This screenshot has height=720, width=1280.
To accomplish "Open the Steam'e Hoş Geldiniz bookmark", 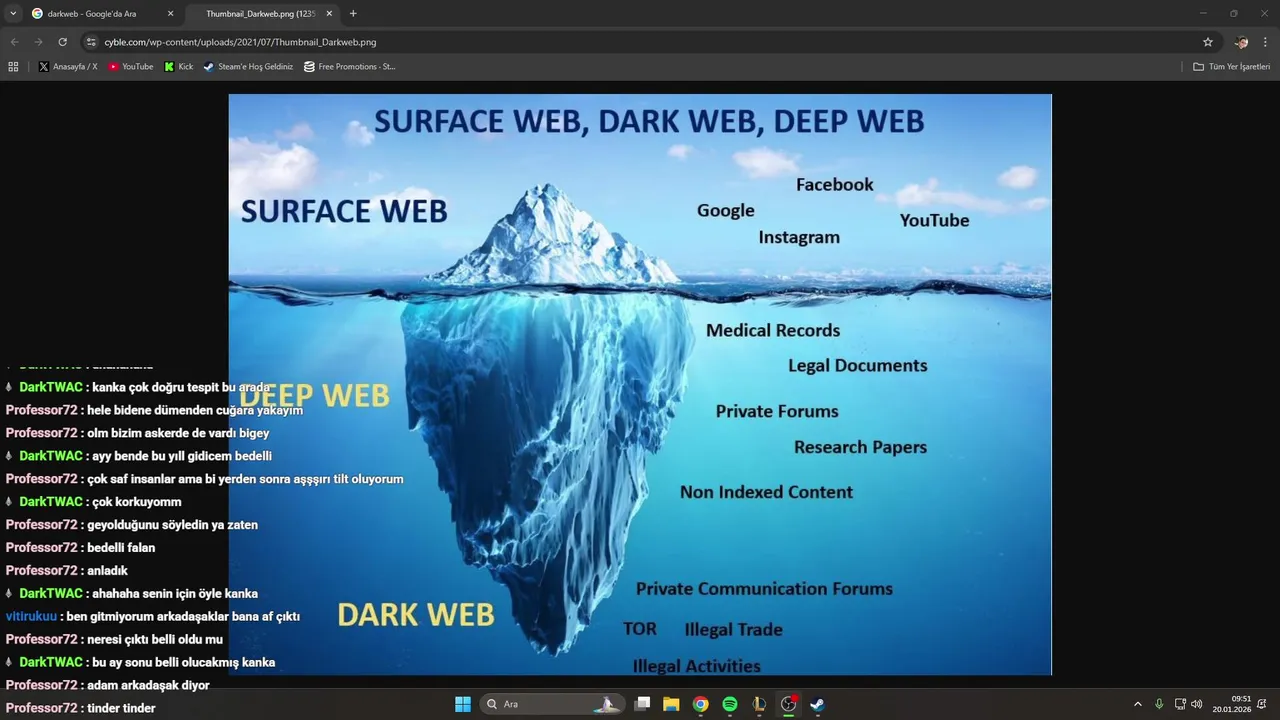I will (x=248, y=67).
